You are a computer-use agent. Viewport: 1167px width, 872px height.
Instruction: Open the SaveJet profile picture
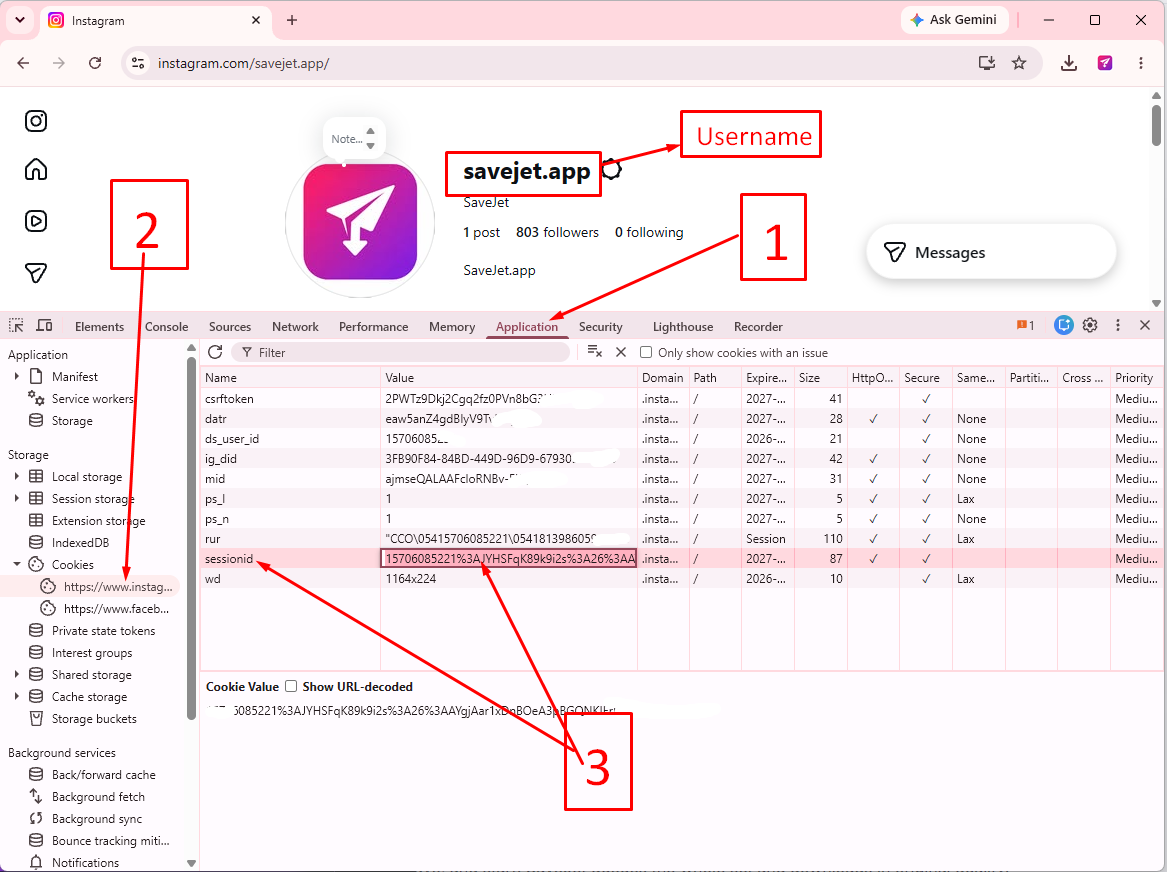[x=360, y=222]
